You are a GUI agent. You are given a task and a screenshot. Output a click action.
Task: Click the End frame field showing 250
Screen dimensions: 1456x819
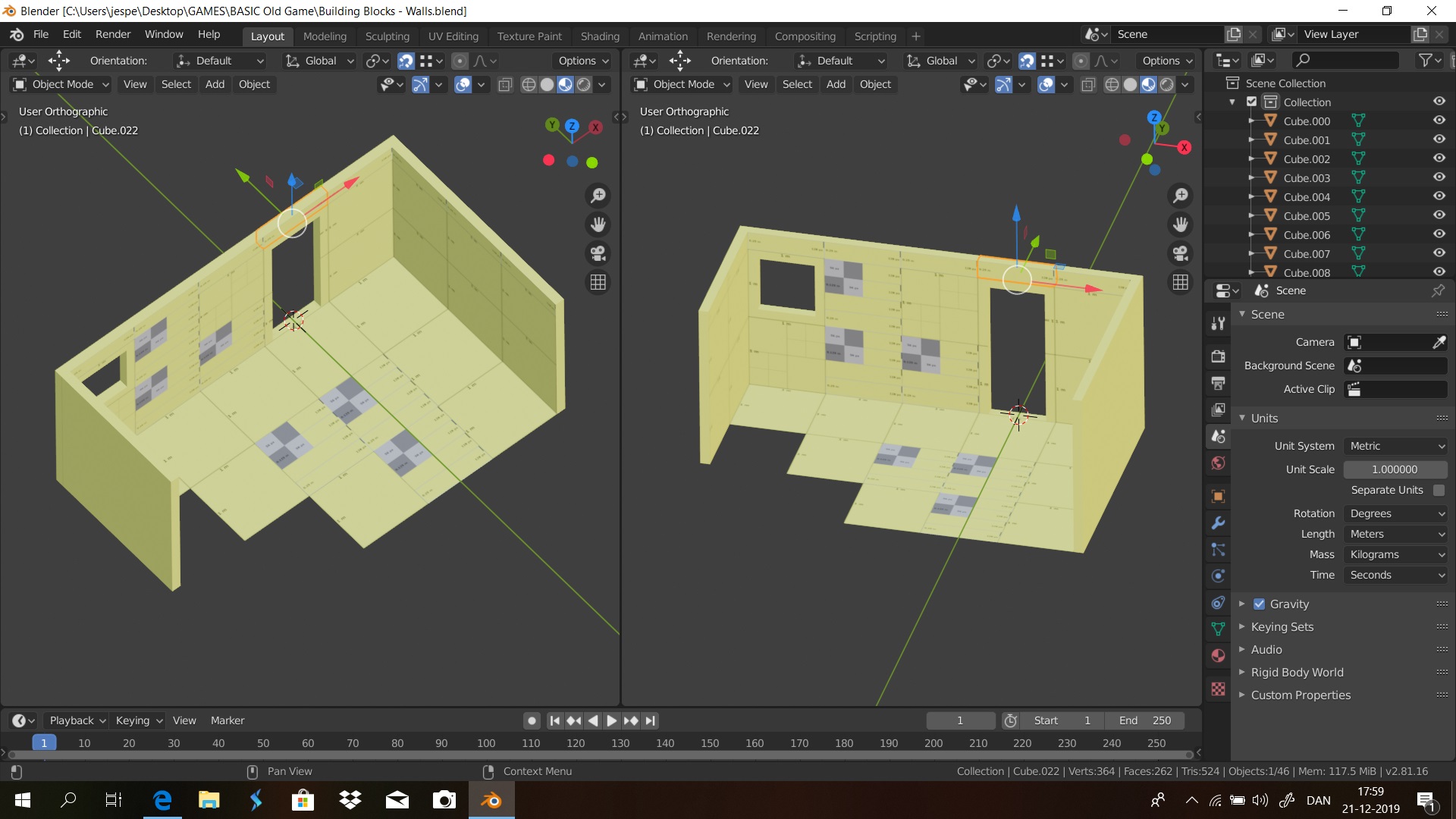pyautogui.click(x=1144, y=720)
